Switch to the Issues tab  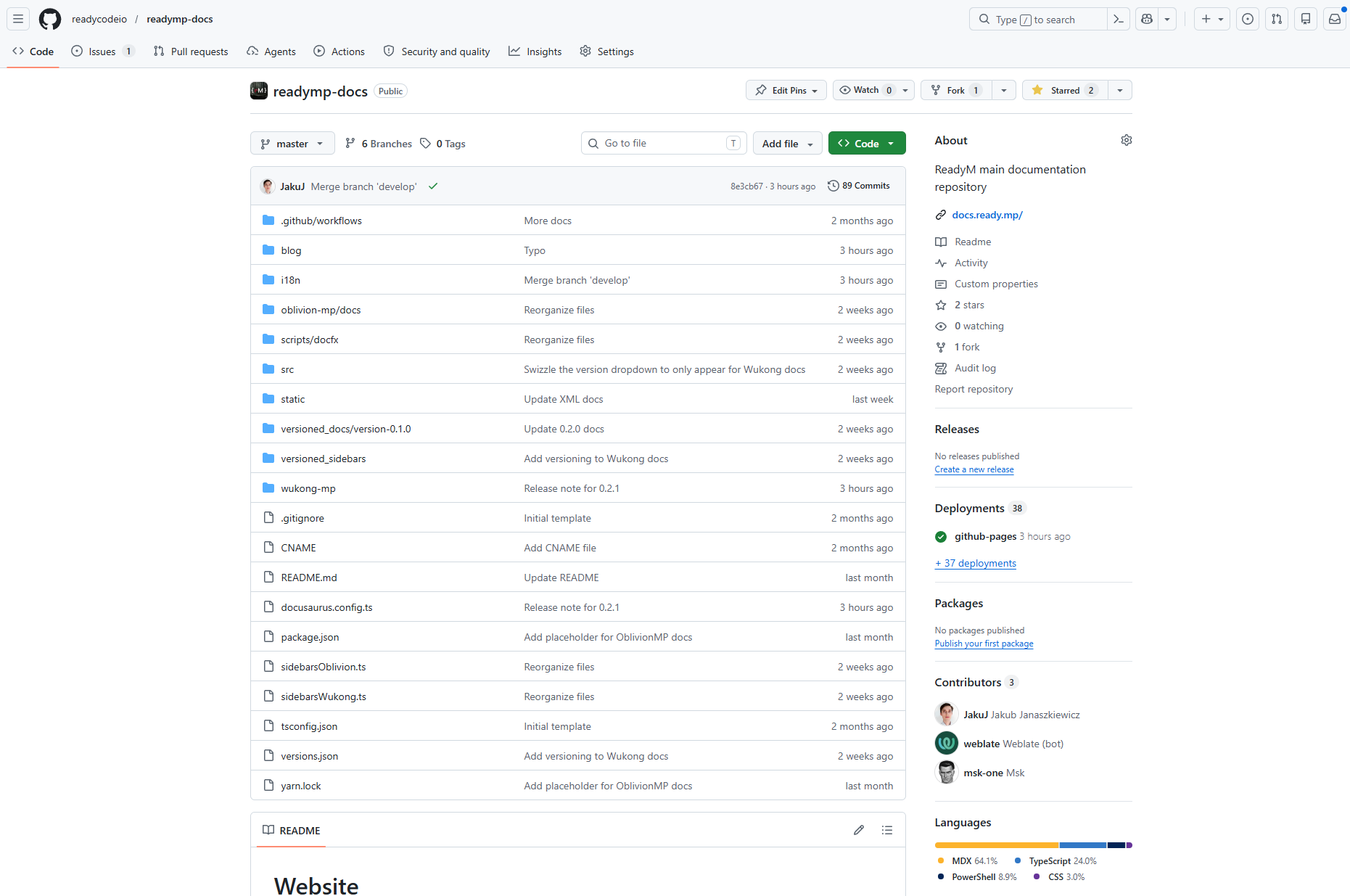click(102, 52)
